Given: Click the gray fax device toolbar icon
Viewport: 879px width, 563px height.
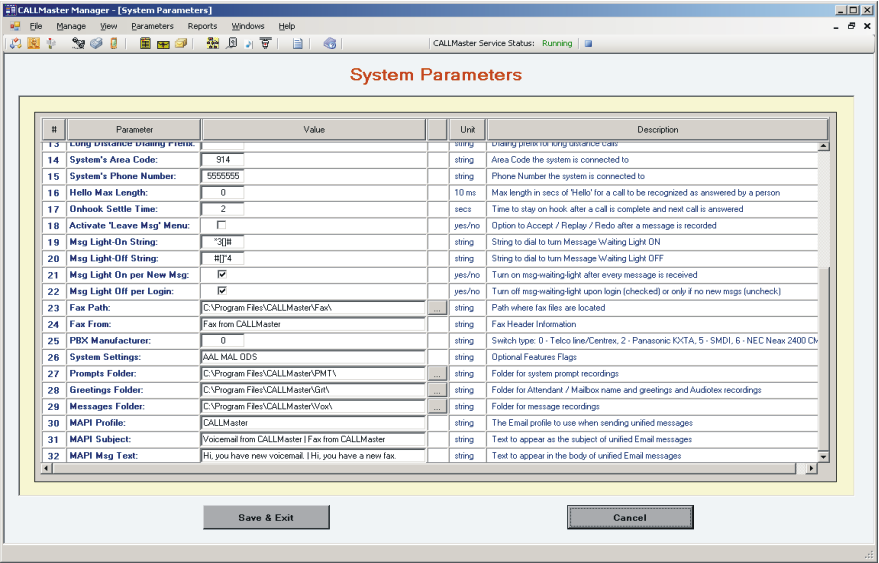Looking at the screenshot, I should point(96,43).
